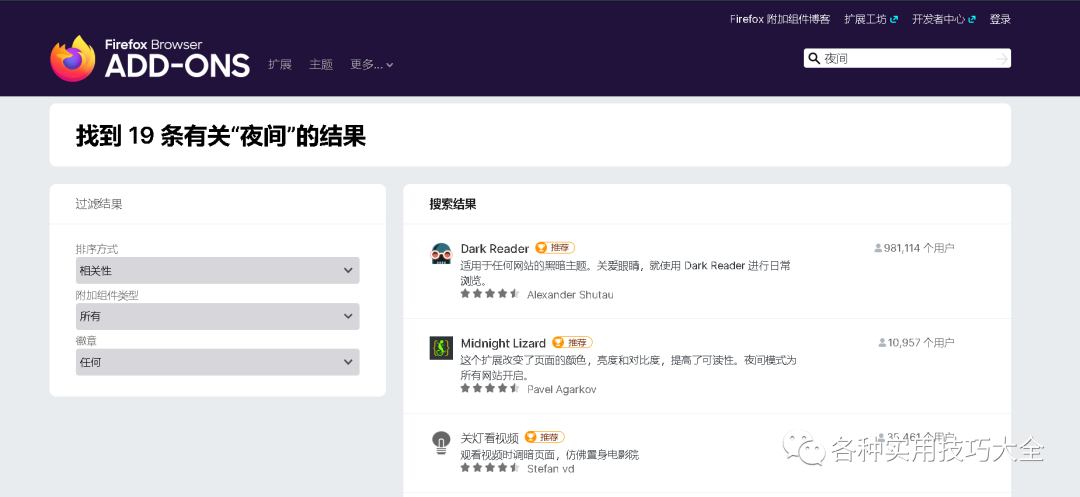
Task: Open the 关灯看视频 lightbulb icon
Action: (441, 442)
